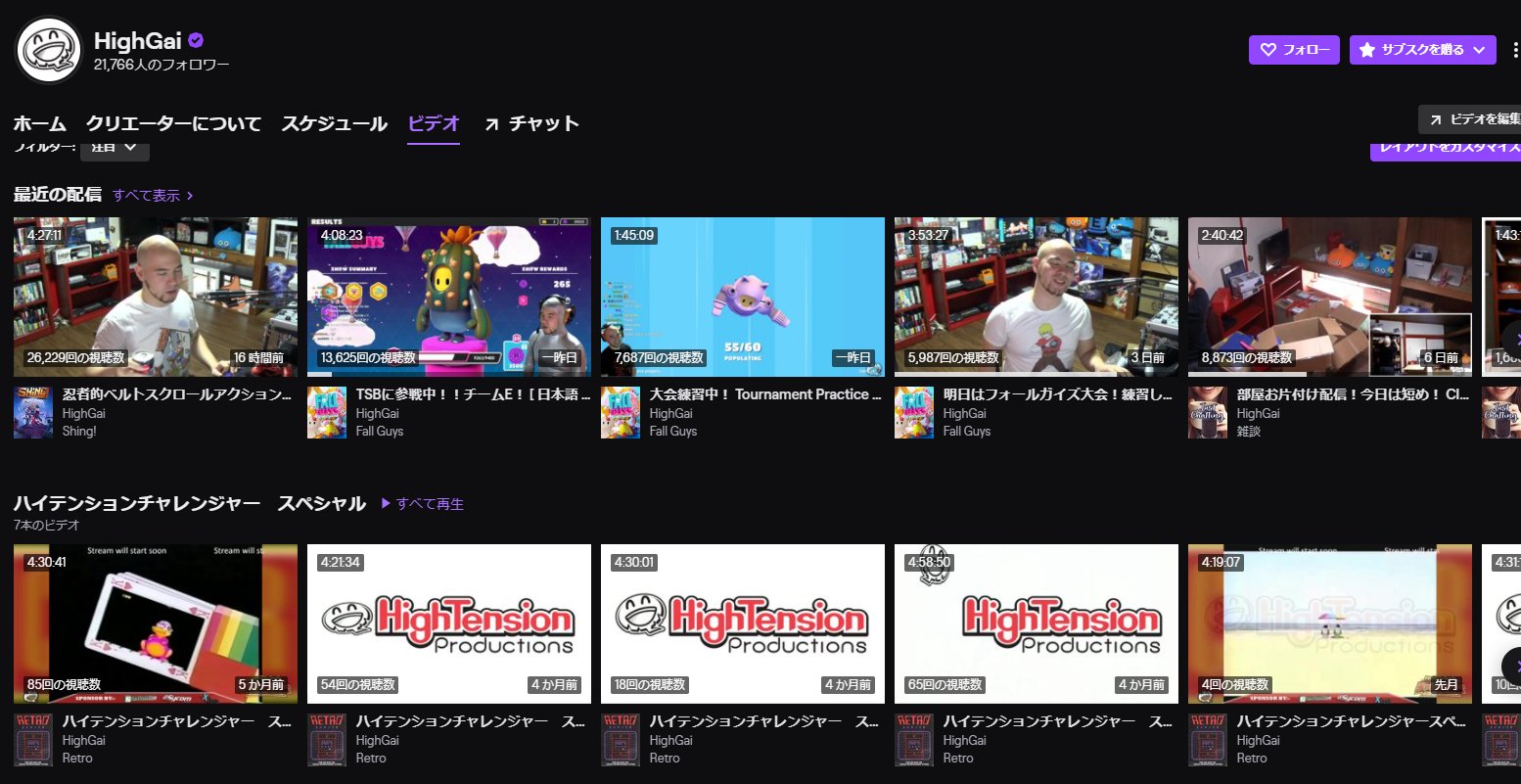Viewport: 1521px width, 784px height.
Task: Click next arrow on ハイテンションチャレンジャー carousel
Action: [x=1513, y=666]
